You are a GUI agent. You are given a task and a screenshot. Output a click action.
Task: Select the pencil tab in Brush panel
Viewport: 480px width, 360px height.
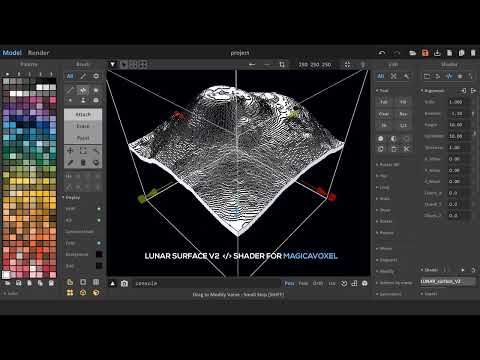[83, 76]
